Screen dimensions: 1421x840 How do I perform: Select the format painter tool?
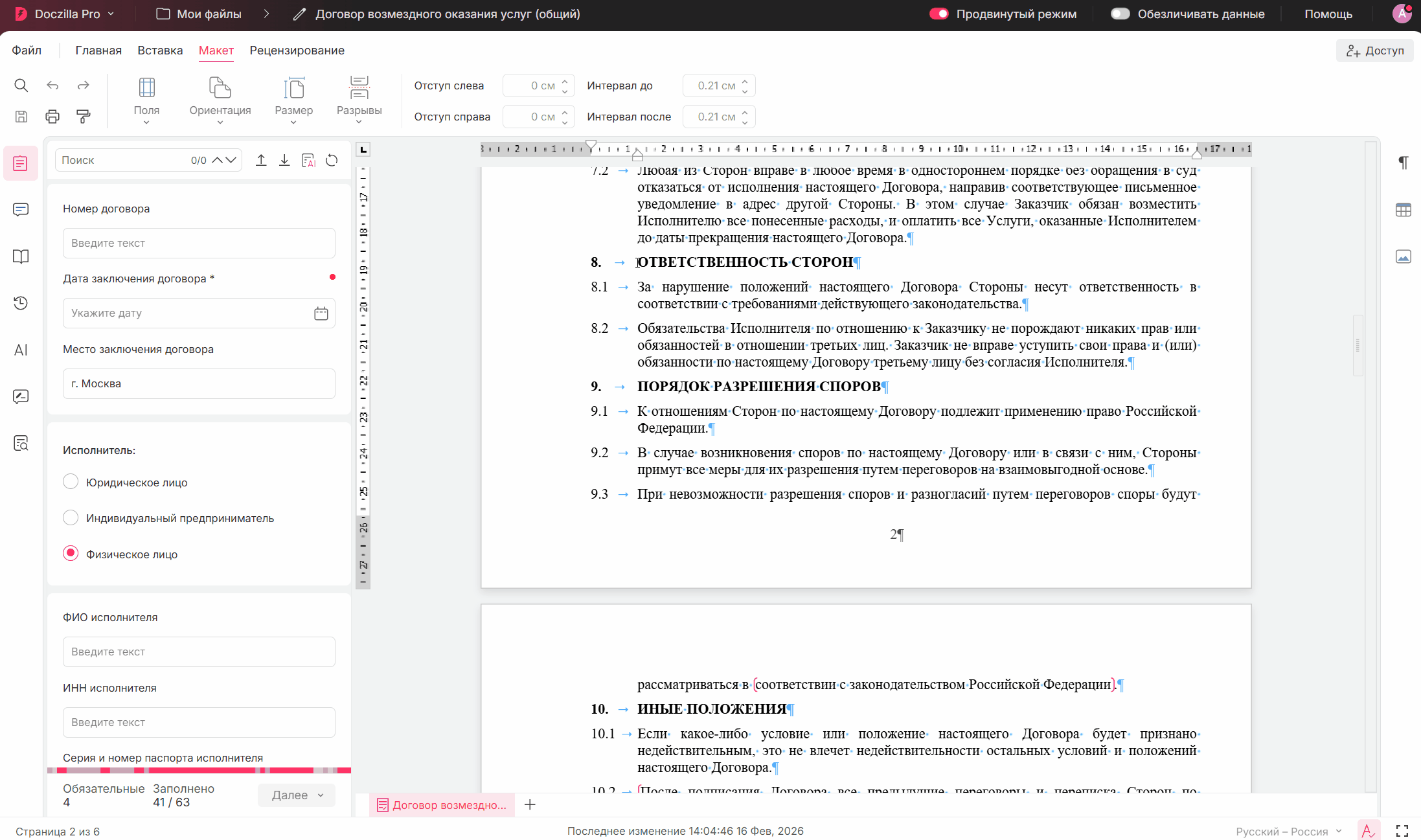(83, 117)
